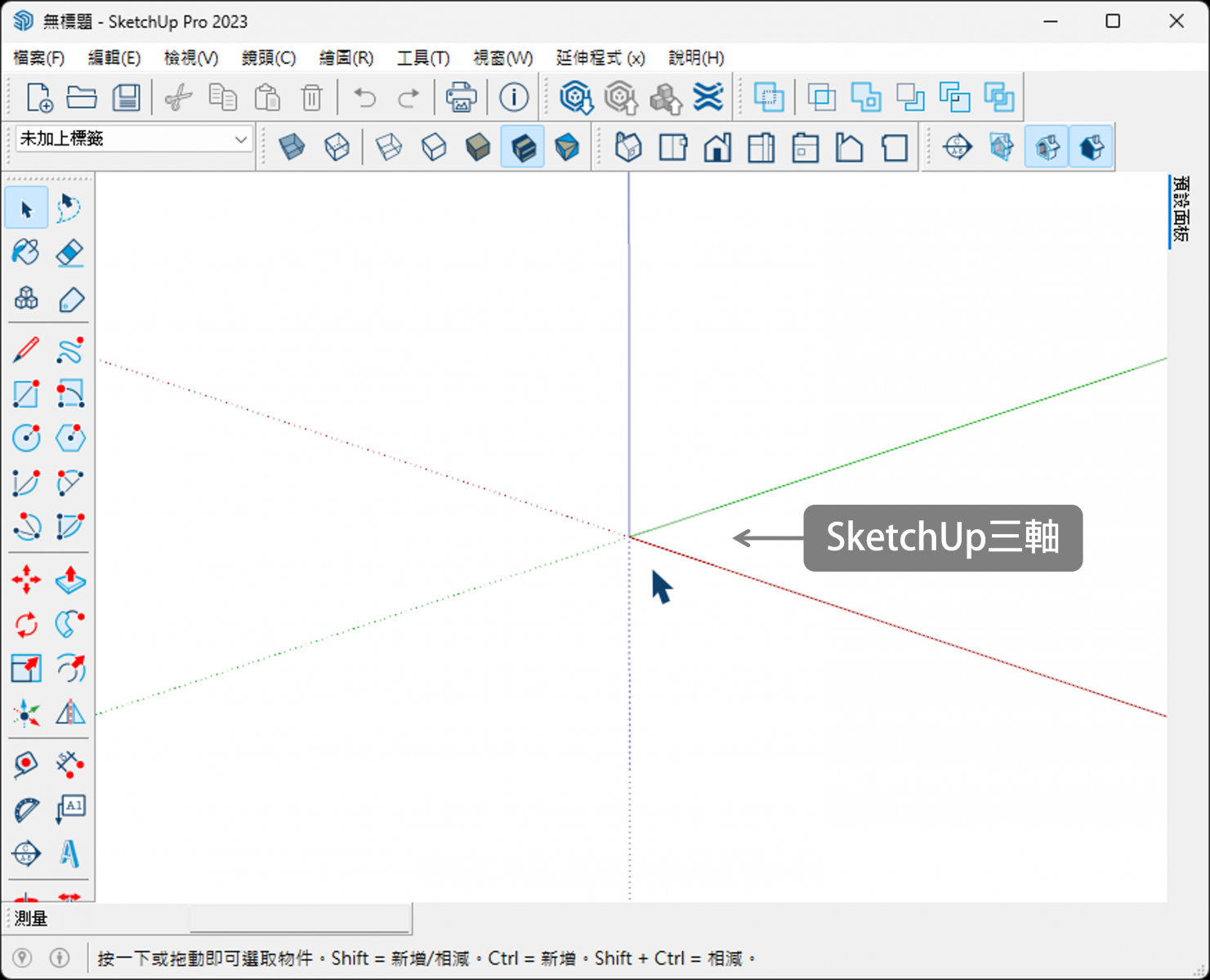Viewport: 1210px width, 980px height.
Task: Create a new file from toolbar
Action: 38,97
